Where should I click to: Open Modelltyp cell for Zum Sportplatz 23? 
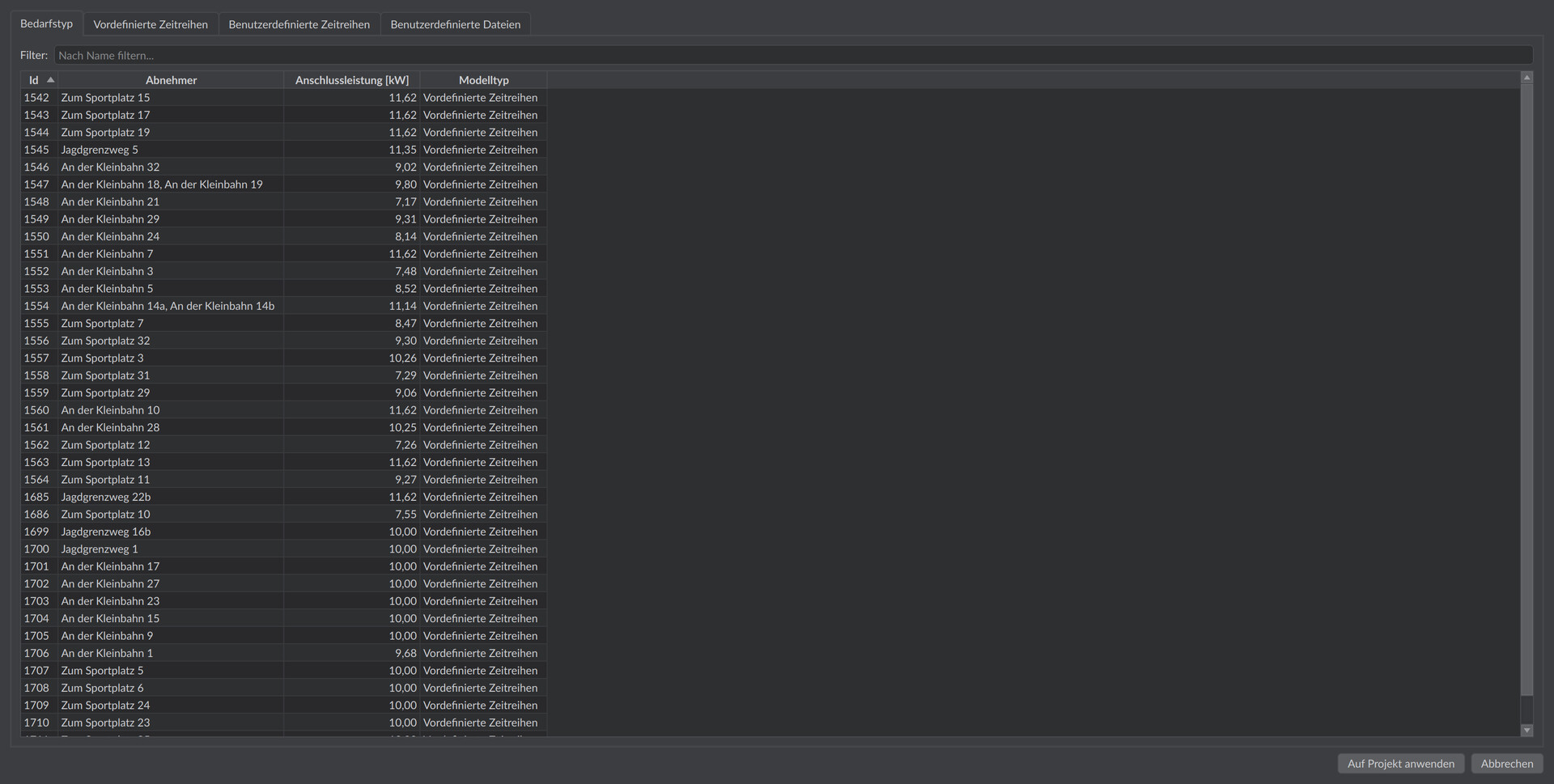coord(483,723)
